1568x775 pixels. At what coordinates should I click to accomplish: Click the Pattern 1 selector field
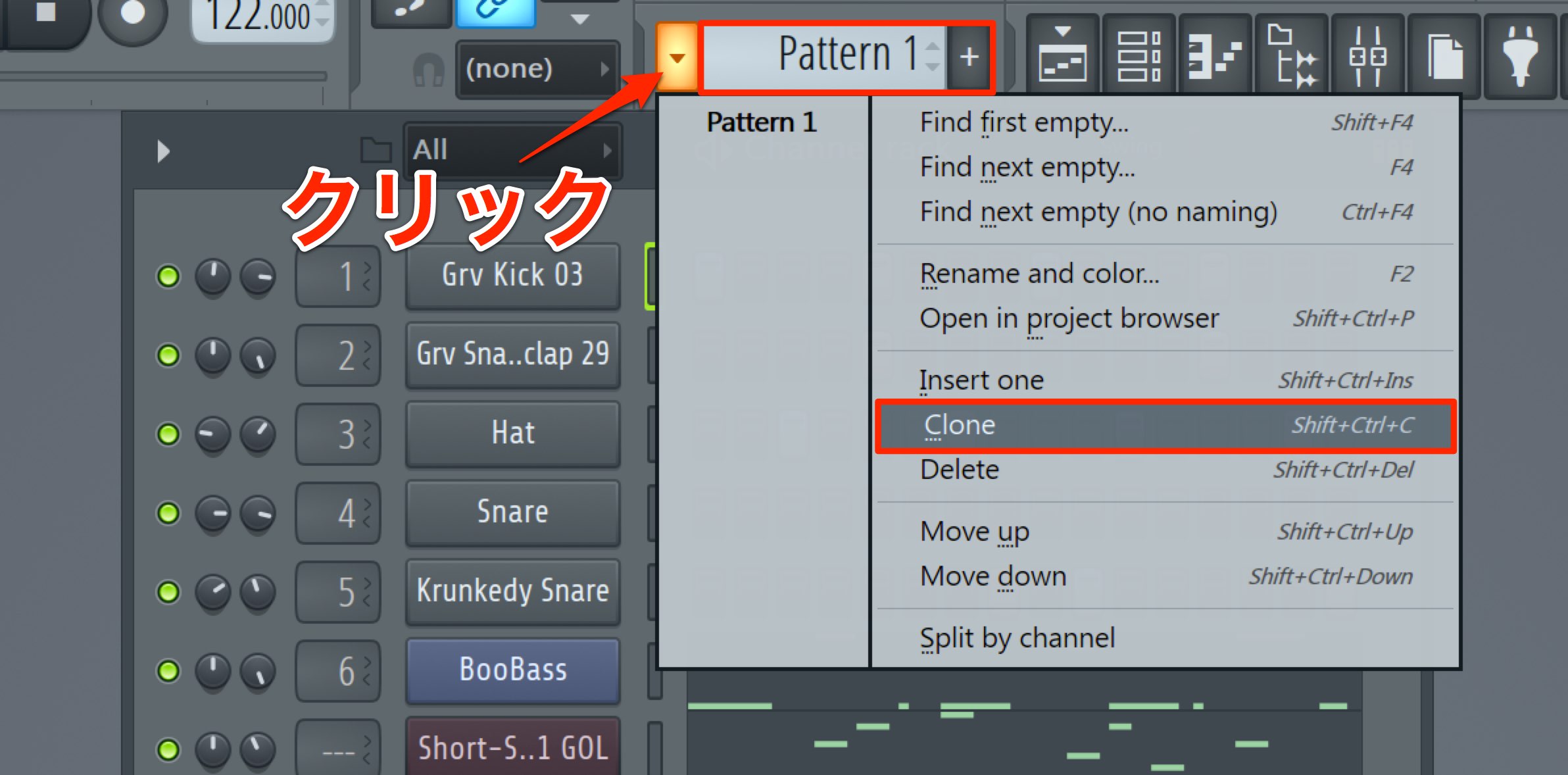click(x=824, y=57)
